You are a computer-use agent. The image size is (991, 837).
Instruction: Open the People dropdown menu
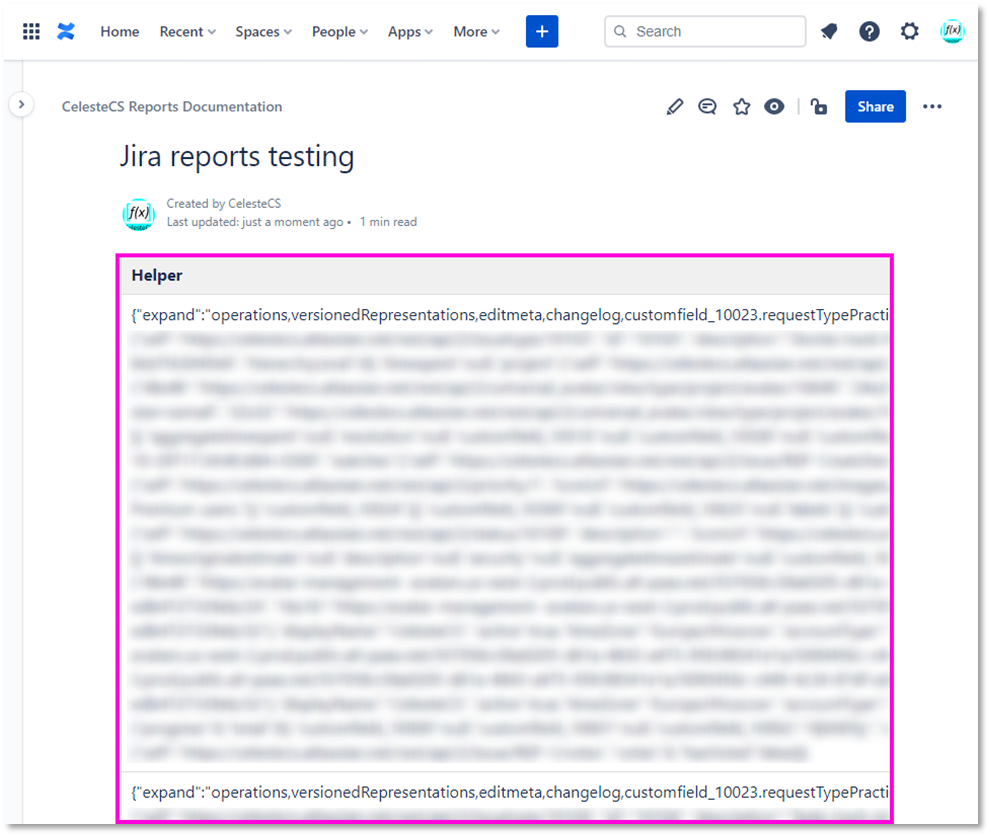point(339,32)
